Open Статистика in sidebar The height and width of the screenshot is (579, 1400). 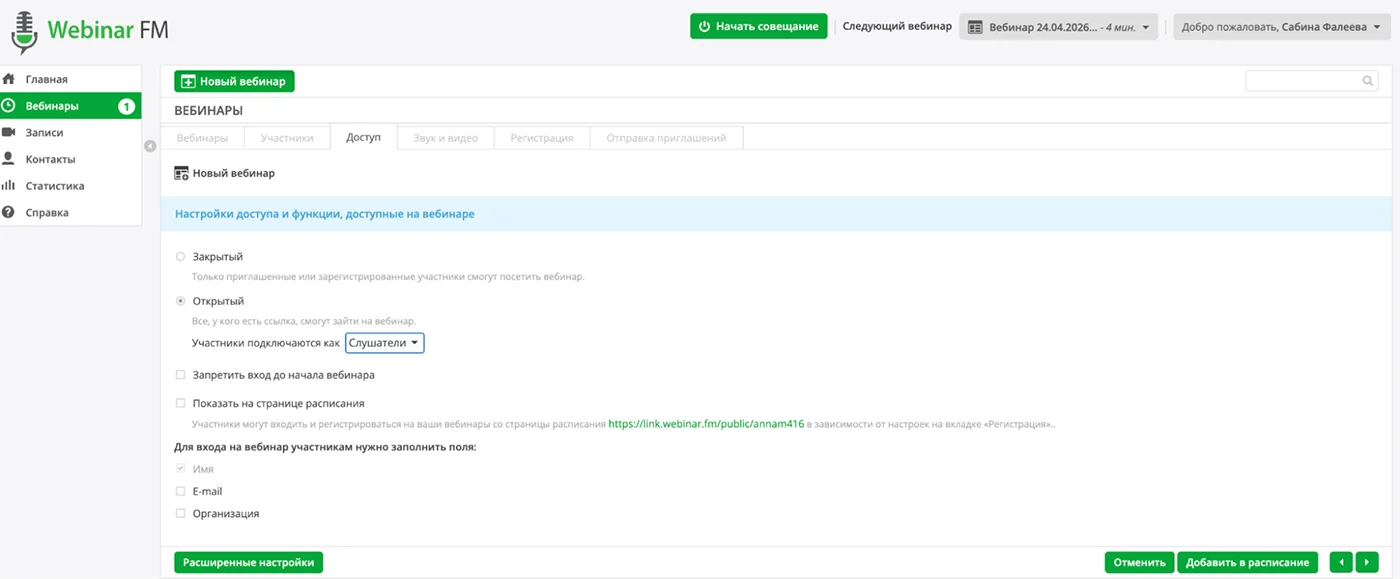71,185
